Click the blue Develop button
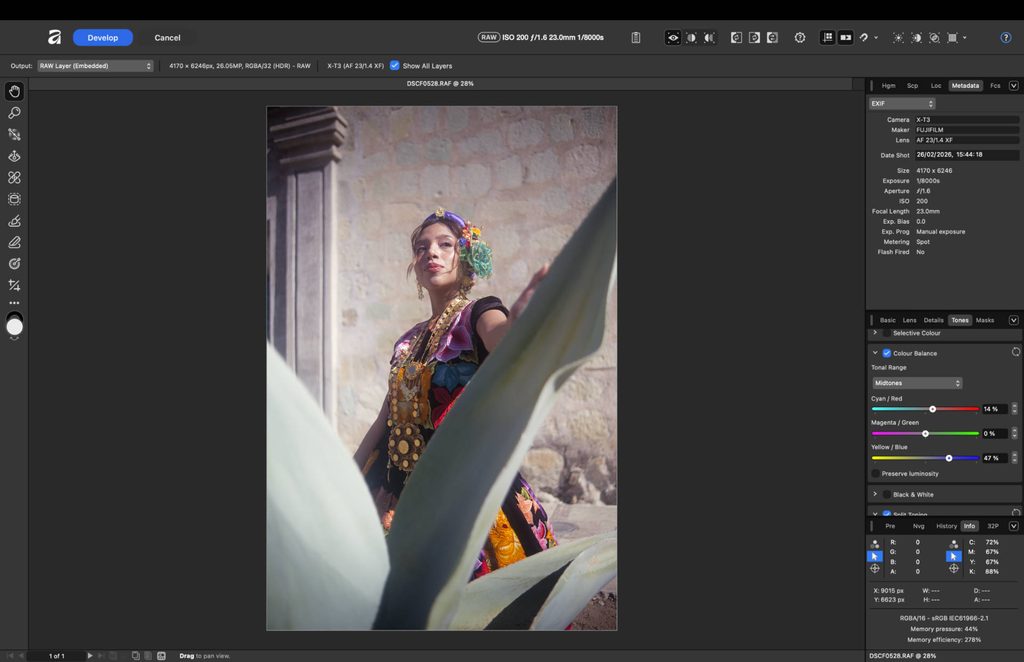This screenshot has height=662, width=1024. (x=103, y=37)
